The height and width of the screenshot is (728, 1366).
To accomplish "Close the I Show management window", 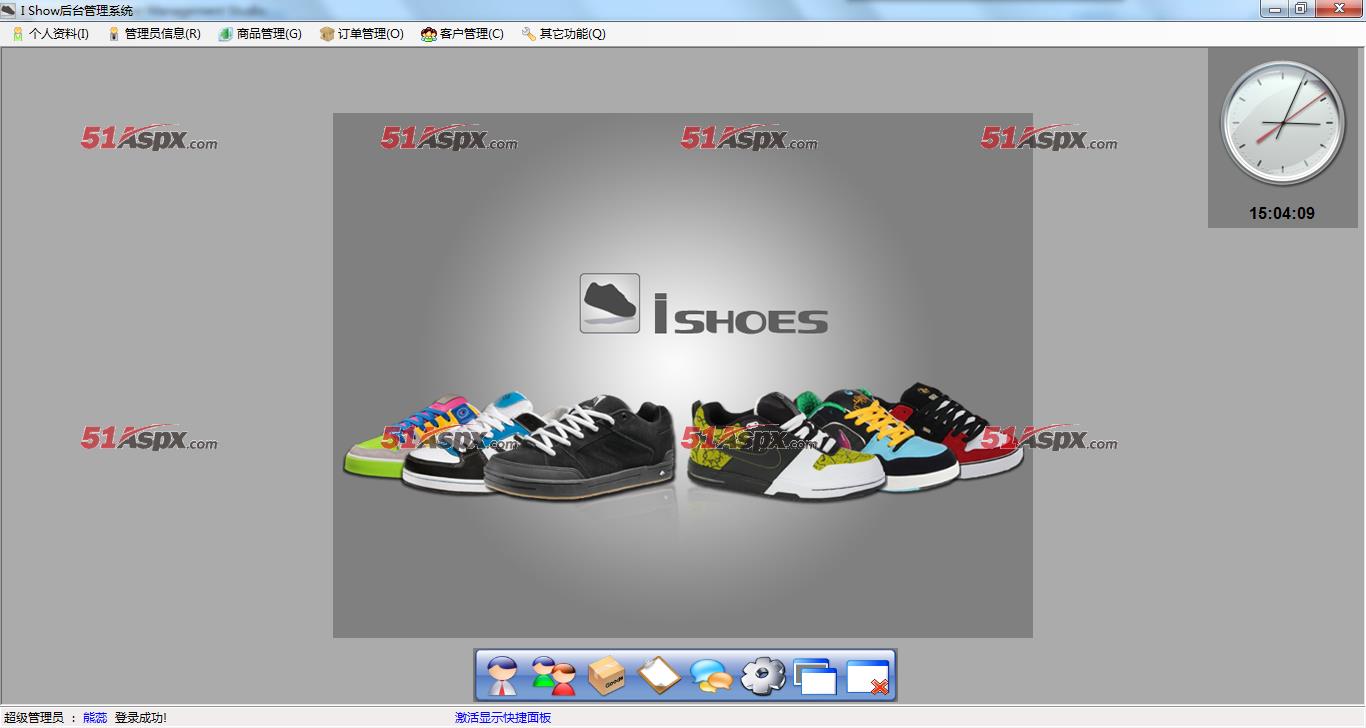I will tap(1337, 9).
